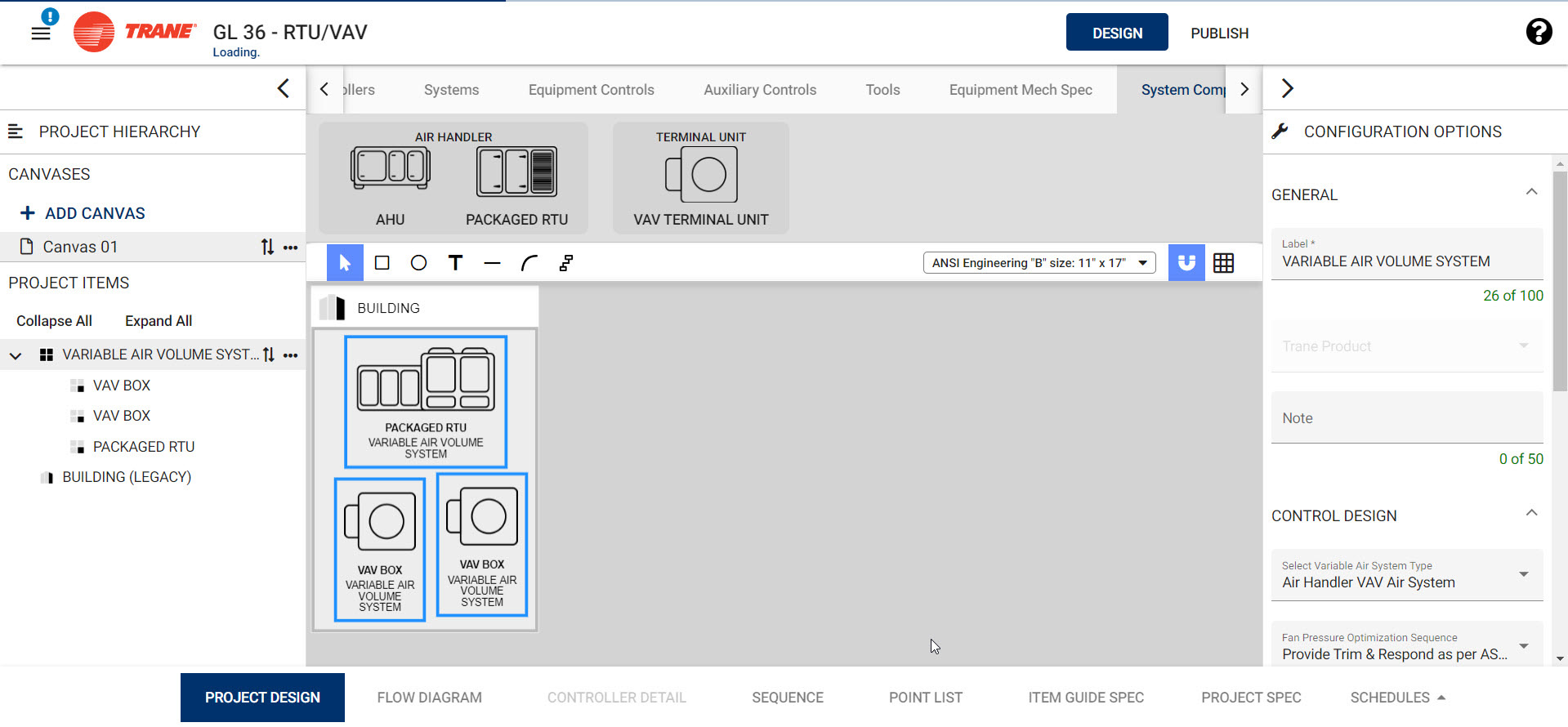
Task: Open the hamburger main menu
Action: [x=41, y=33]
